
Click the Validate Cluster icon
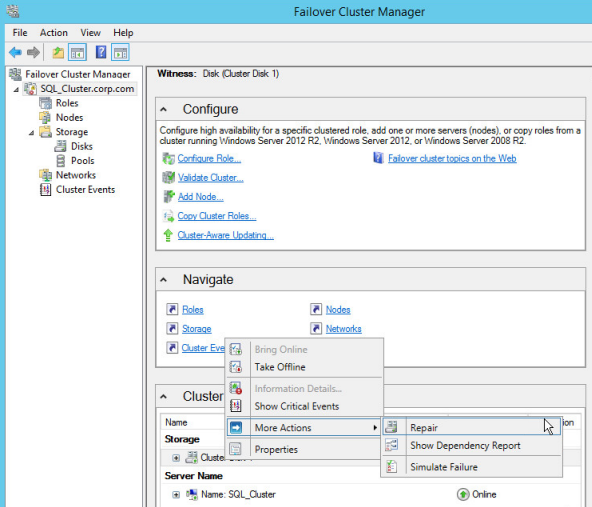tap(168, 177)
